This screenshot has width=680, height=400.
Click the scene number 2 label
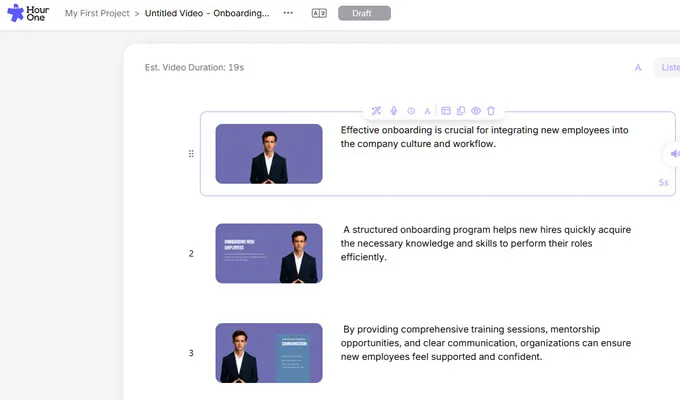pos(191,253)
